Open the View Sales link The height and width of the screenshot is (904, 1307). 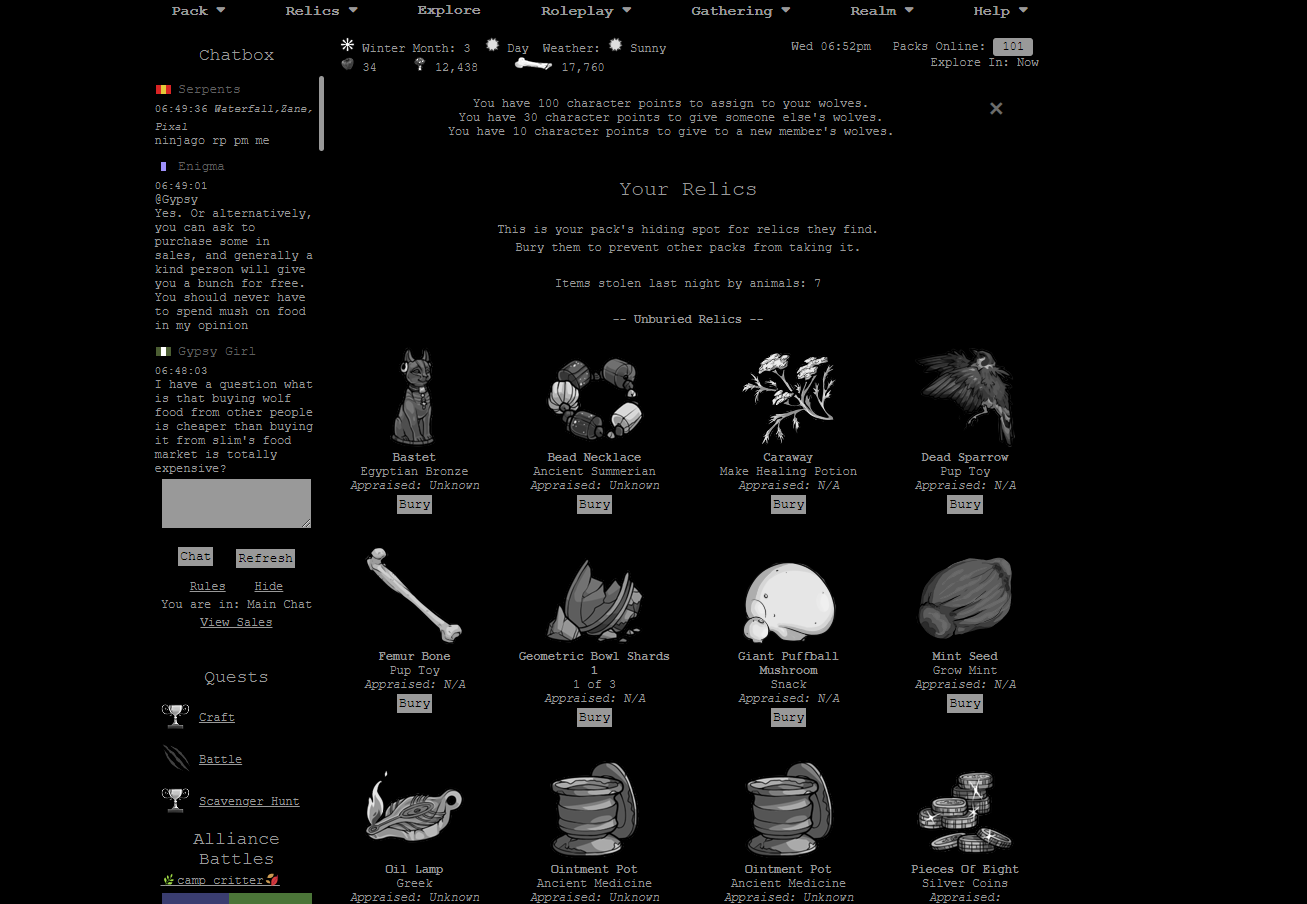point(236,623)
